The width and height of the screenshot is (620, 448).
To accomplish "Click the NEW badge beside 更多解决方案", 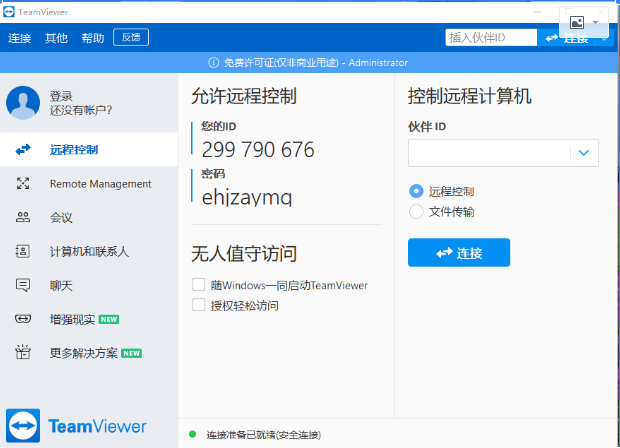I will (x=131, y=353).
